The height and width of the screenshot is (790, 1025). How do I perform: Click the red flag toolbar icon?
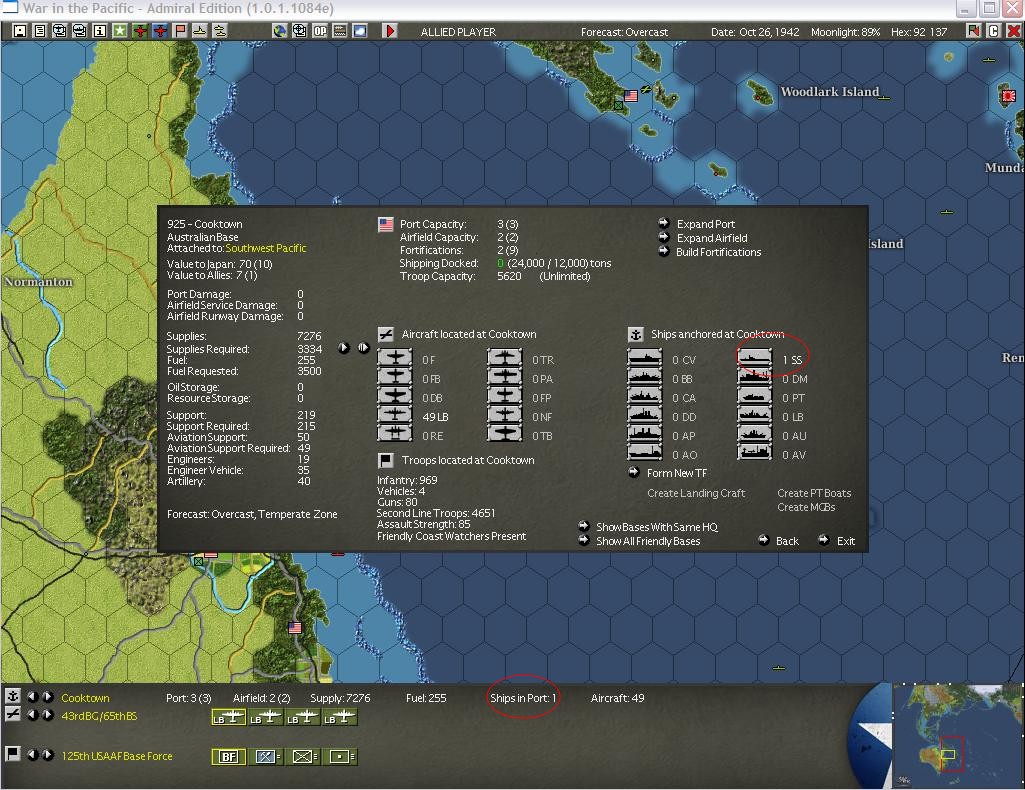tap(180, 31)
